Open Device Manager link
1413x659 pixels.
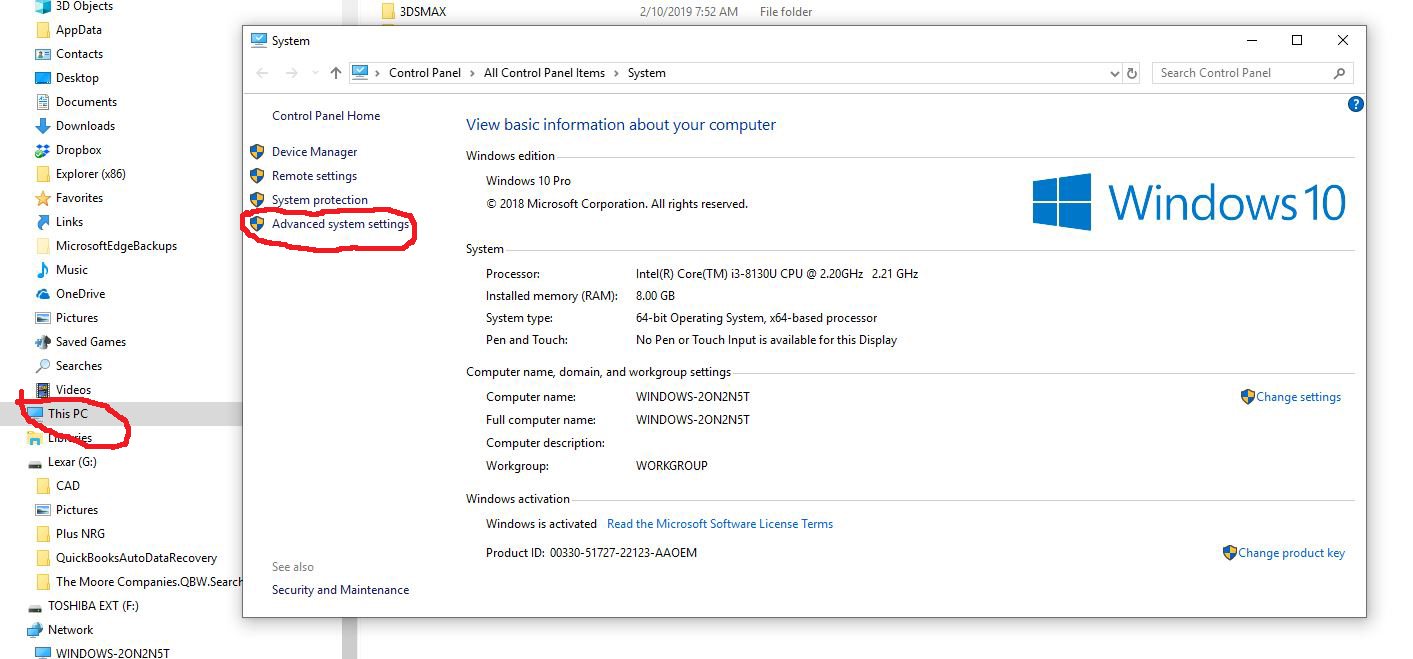314,152
